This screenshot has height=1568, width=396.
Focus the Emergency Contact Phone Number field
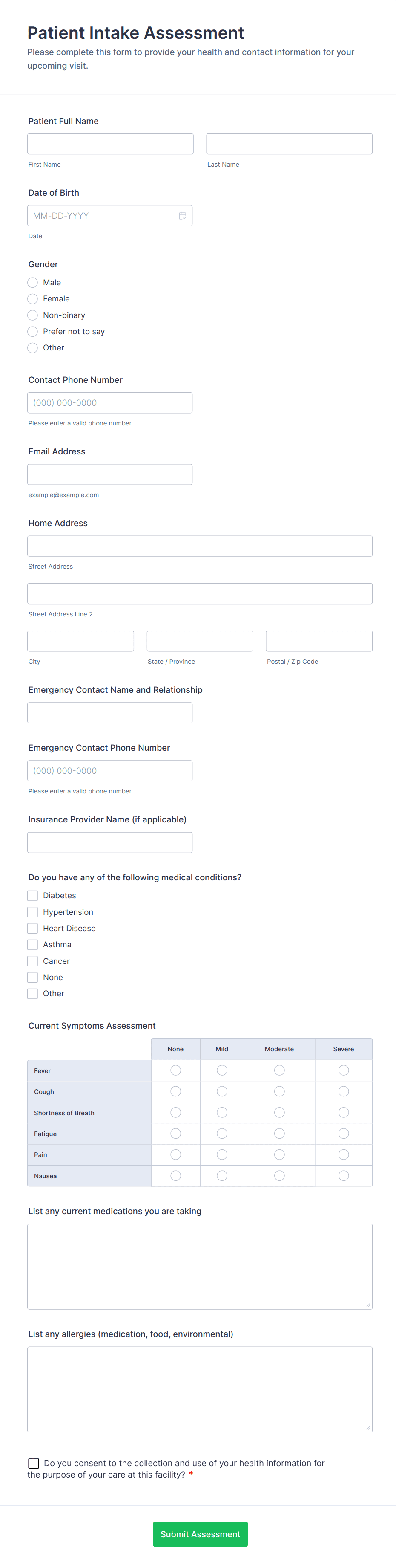click(110, 770)
